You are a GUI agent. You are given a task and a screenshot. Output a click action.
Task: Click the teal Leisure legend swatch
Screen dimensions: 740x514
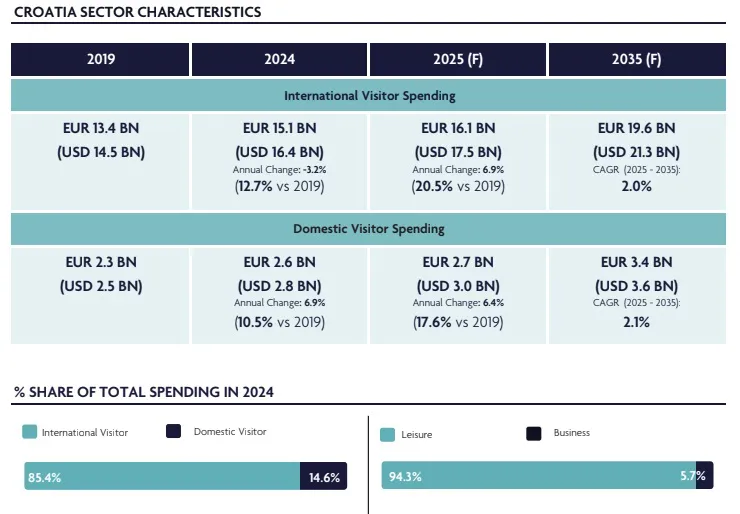387,435
